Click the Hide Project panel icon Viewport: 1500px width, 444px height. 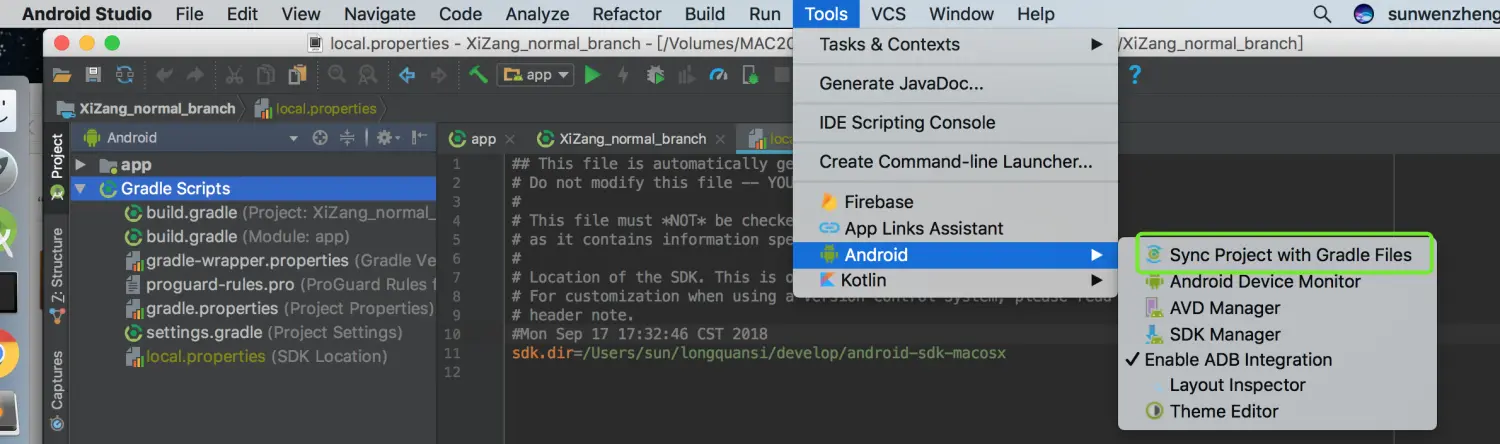click(x=419, y=138)
